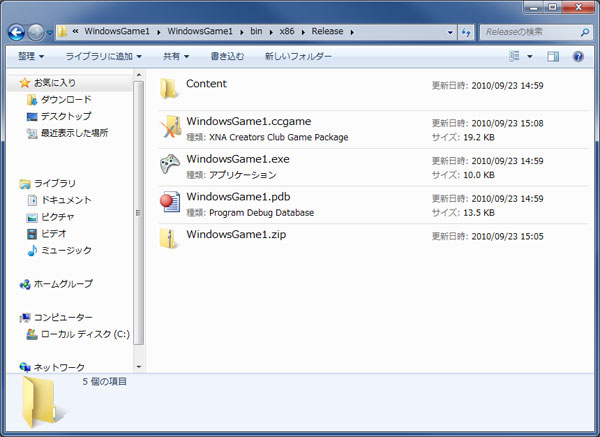Select the Content folder icon
Screen dimensions: 600x437
pos(169,89)
